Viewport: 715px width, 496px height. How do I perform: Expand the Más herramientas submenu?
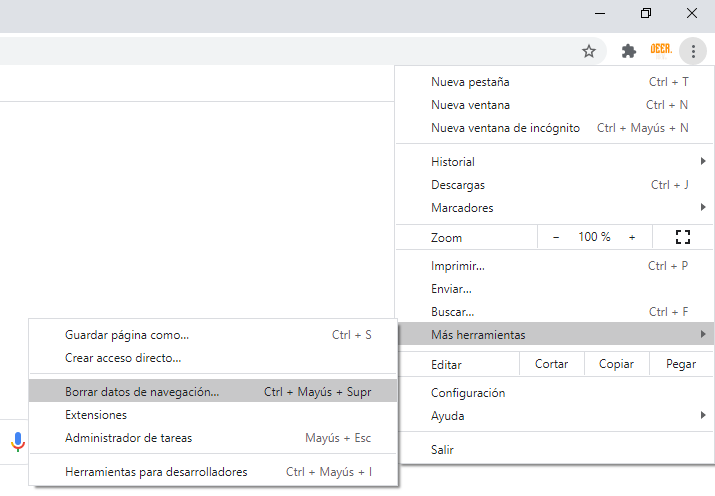[x=554, y=335]
